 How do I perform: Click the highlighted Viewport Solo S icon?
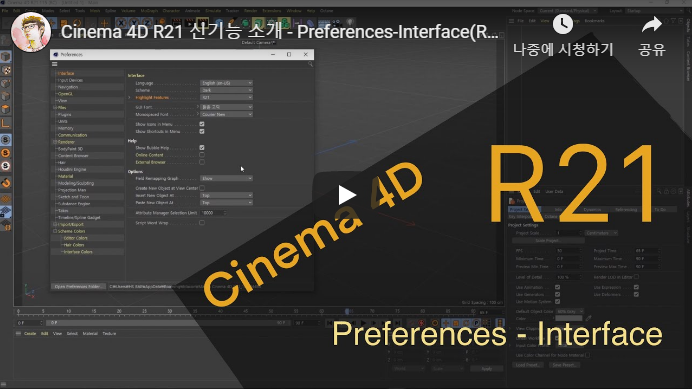point(6,140)
